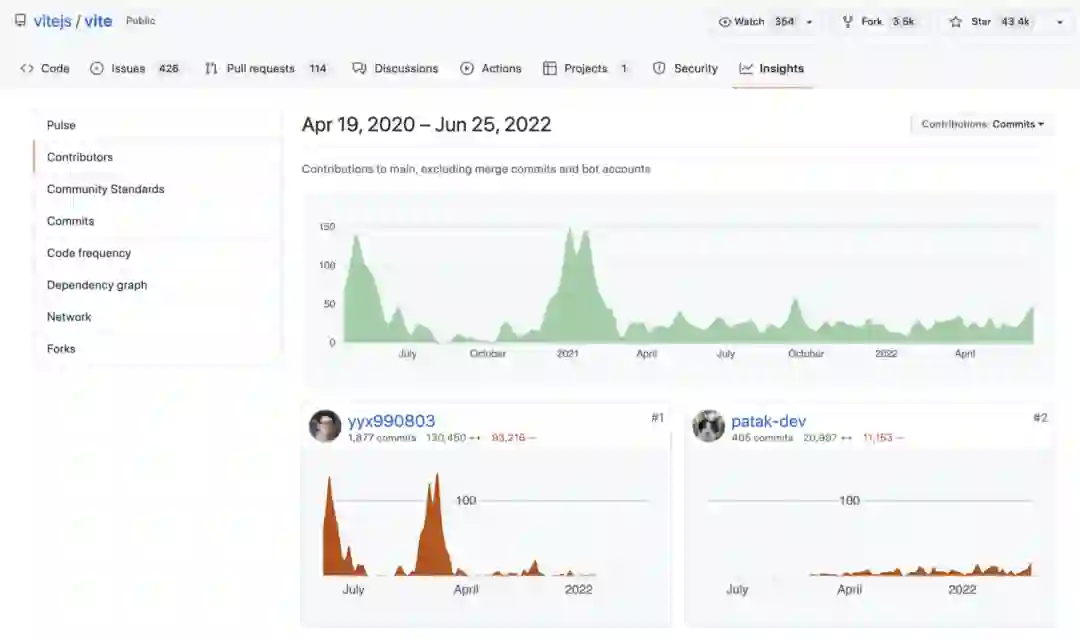Open yyx990803 profile link
The width and height of the screenshot is (1080, 639).
(391, 421)
